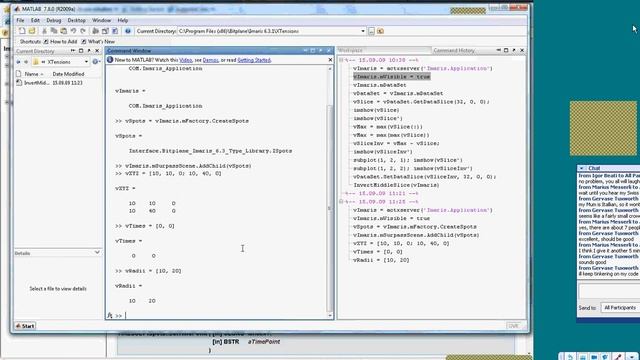
Task: Click the Cut scissors icon
Action: click(44, 31)
